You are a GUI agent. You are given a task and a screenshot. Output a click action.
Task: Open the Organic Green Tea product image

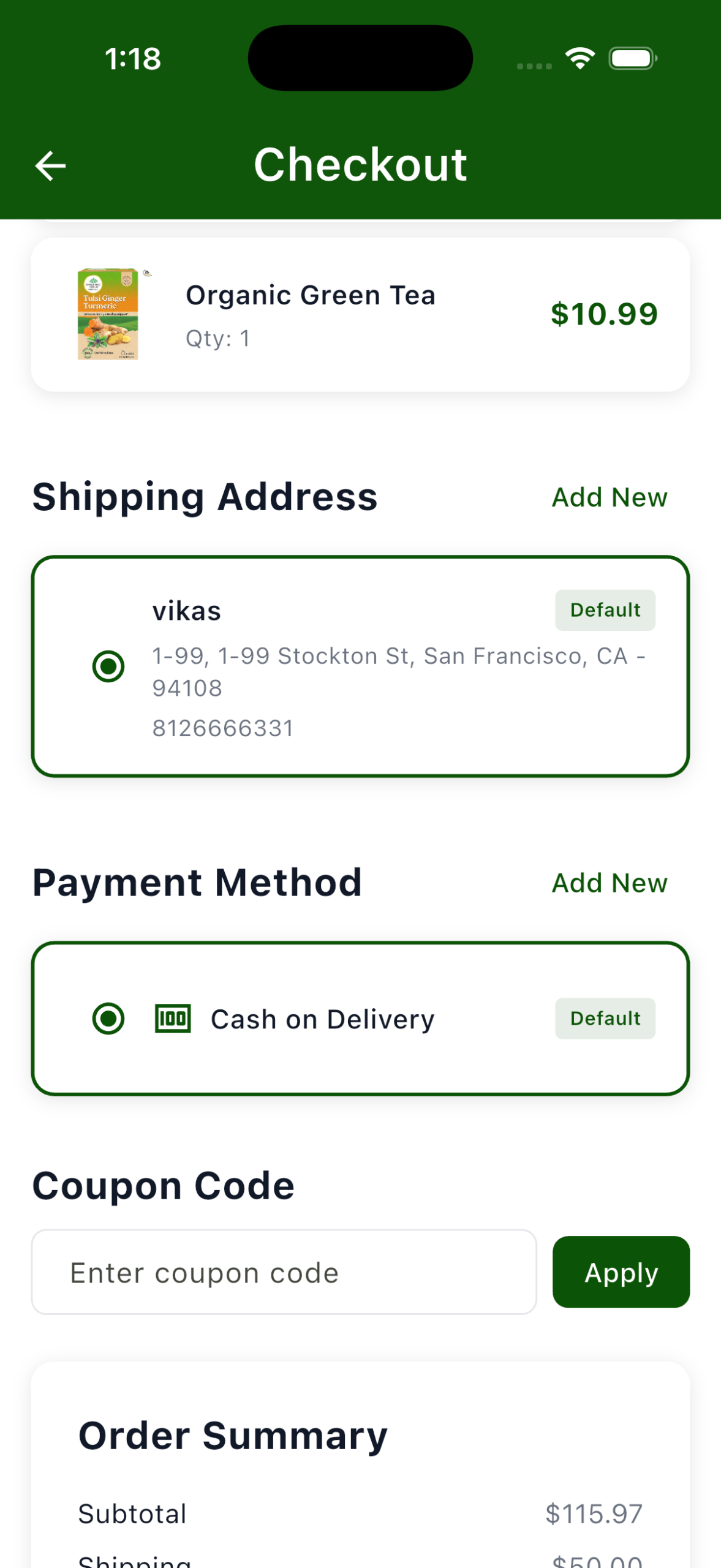[109, 314]
